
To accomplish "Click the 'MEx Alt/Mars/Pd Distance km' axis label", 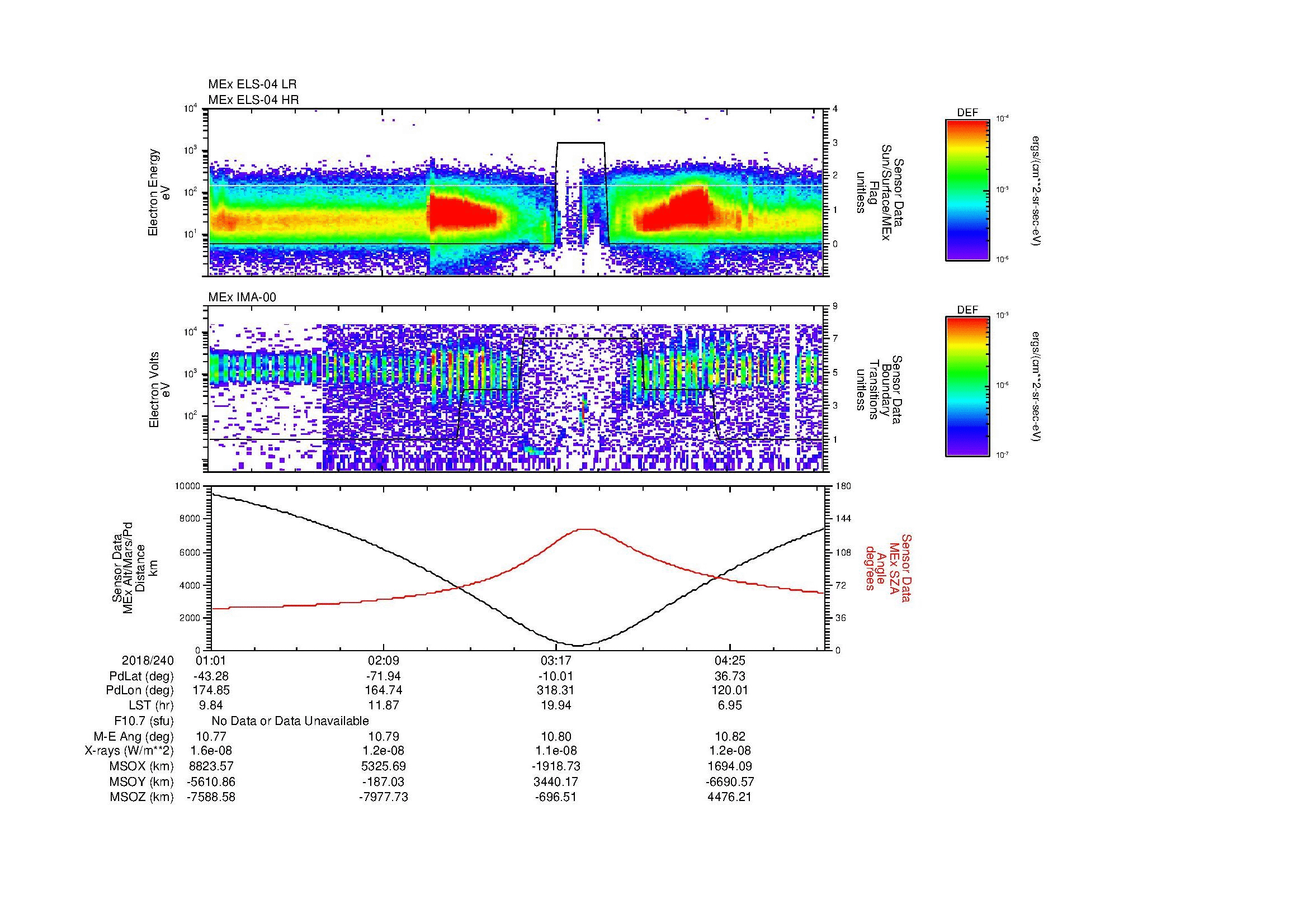I will tap(134, 567).
